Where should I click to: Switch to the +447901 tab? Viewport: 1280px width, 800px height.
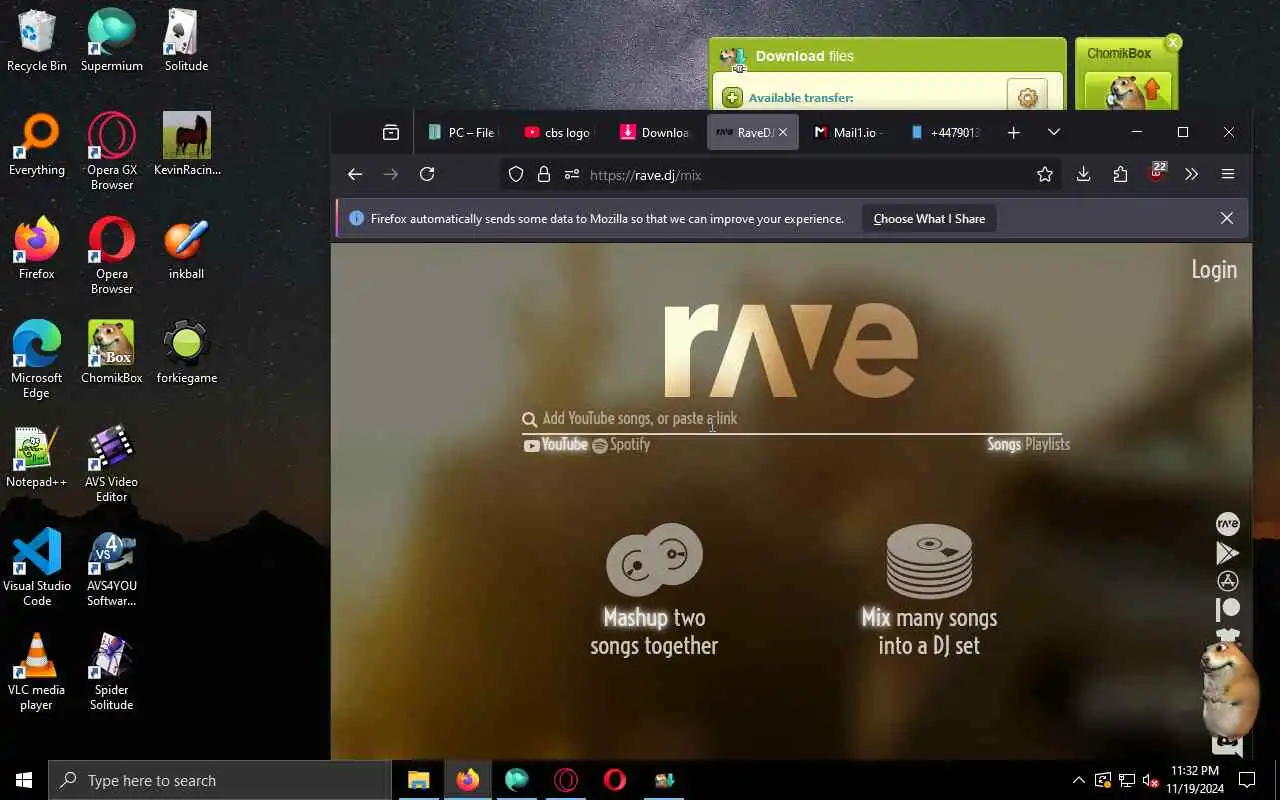click(x=946, y=132)
